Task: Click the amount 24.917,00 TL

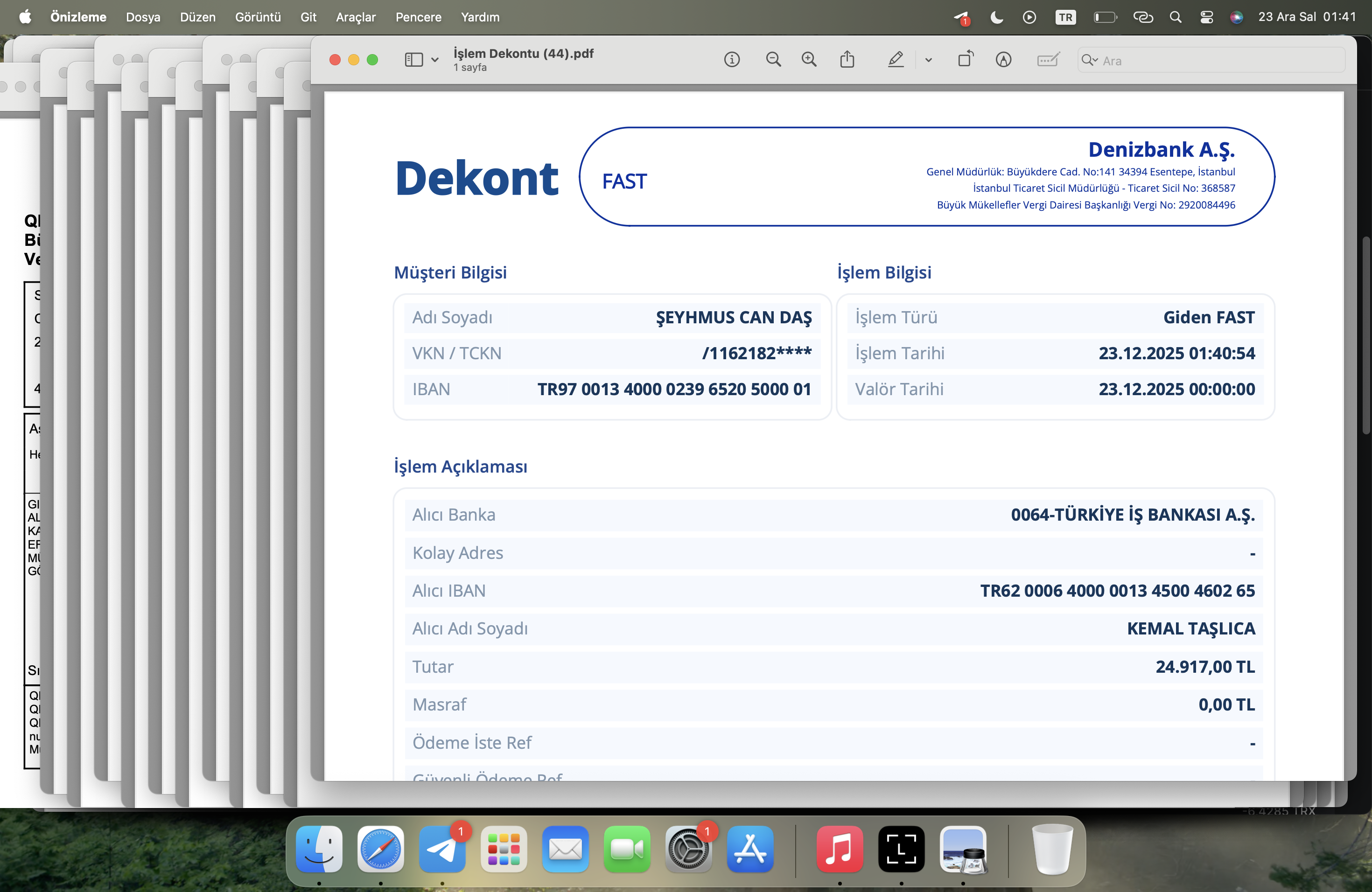Action: pyautogui.click(x=1205, y=667)
